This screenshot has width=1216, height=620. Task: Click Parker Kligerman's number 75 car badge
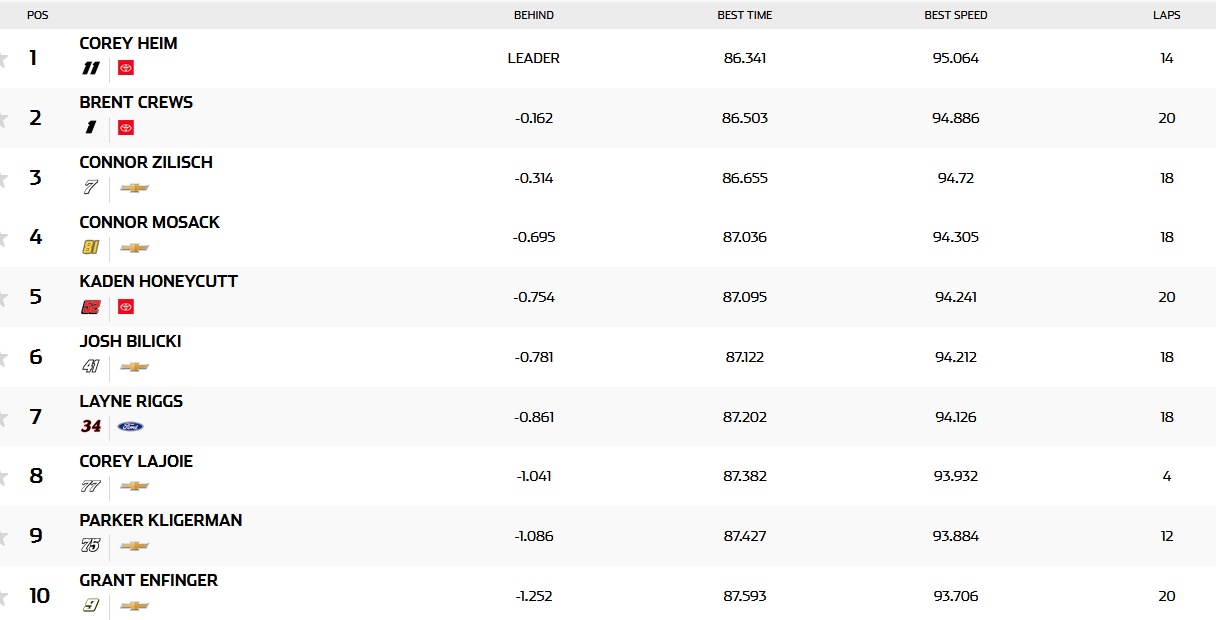[91, 545]
